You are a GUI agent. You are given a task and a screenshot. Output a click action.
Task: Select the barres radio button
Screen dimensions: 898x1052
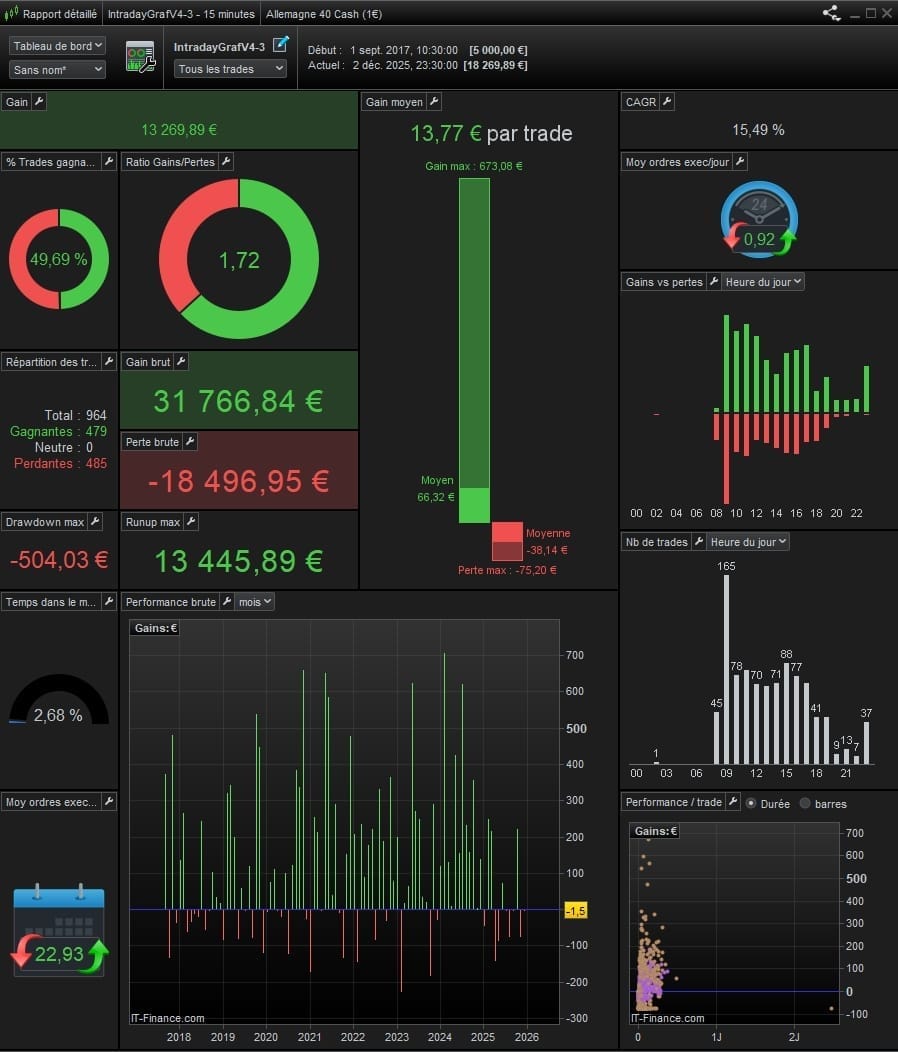(805, 803)
